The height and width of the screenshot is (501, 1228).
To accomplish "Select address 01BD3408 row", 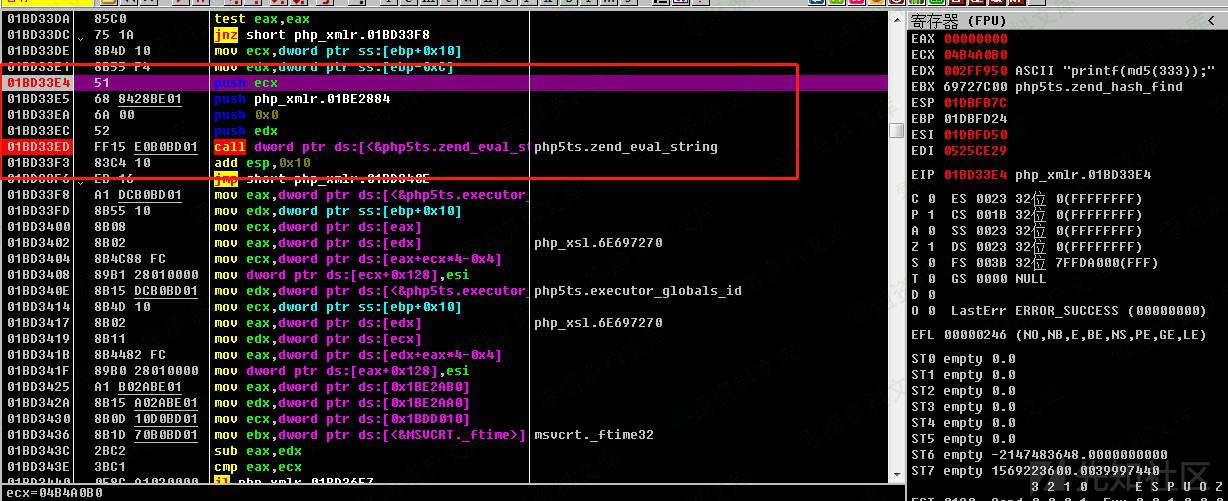I will point(38,275).
